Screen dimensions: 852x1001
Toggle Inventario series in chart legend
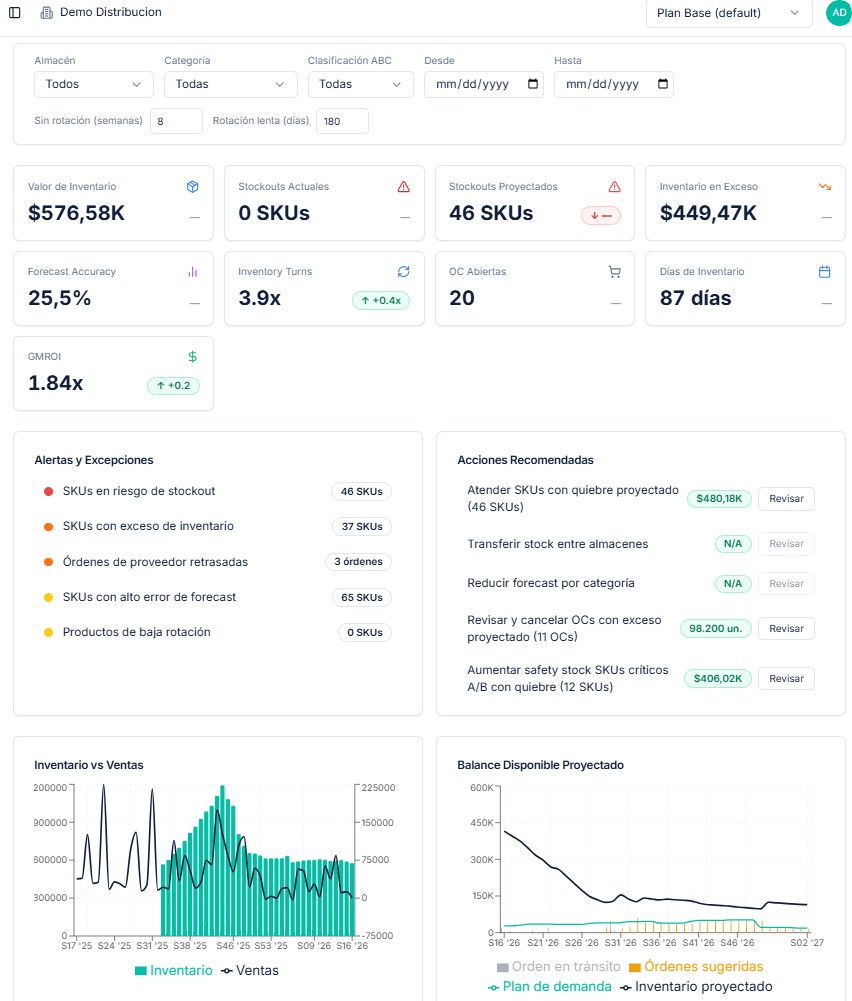point(174,970)
